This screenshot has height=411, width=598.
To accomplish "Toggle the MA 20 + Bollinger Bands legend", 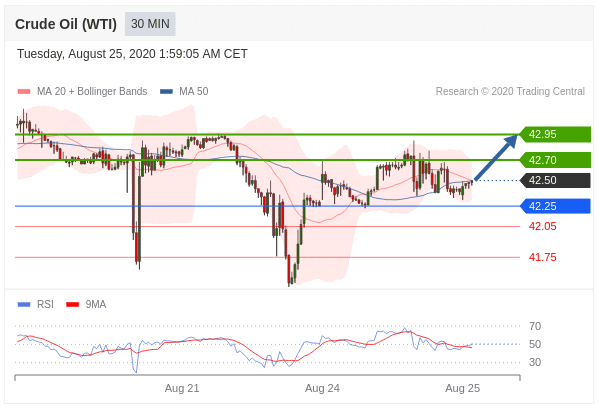I will [x=92, y=92].
